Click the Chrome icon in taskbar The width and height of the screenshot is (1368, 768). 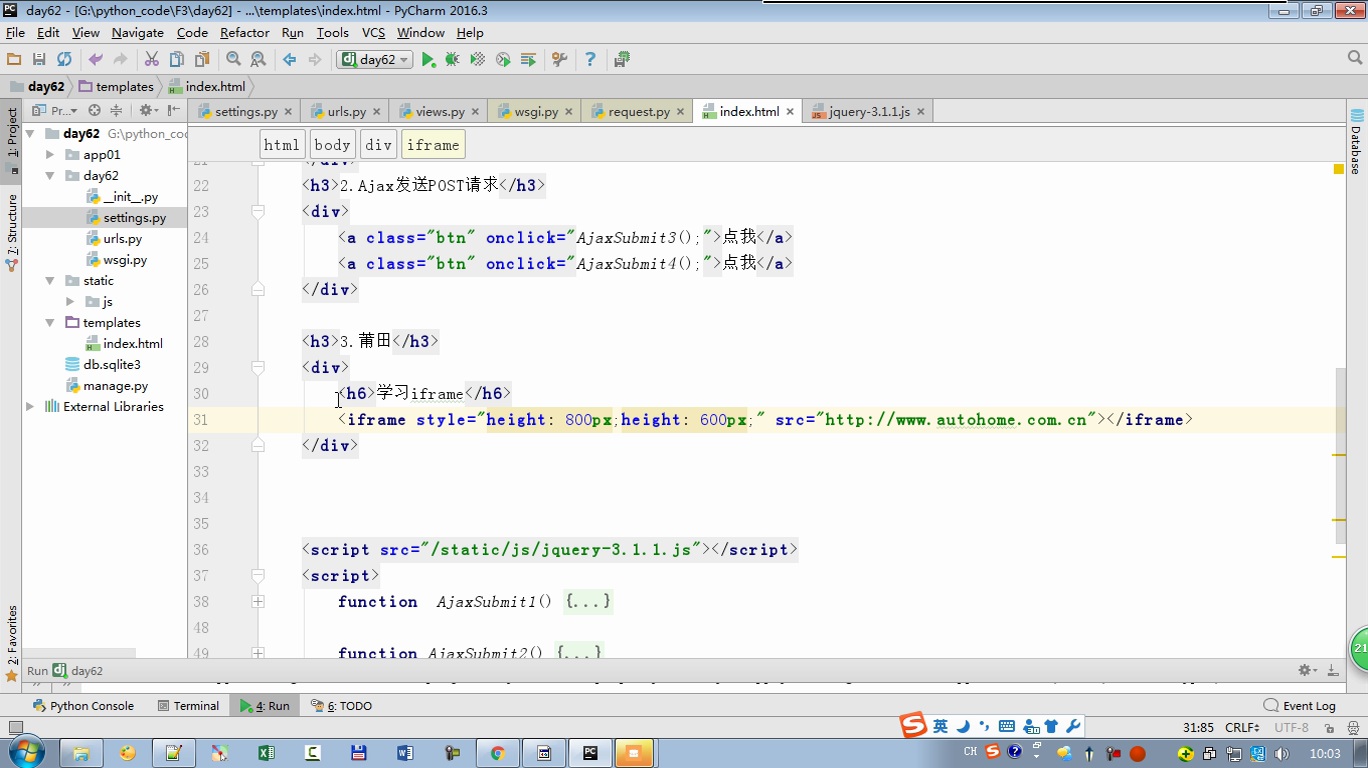tap(497, 753)
